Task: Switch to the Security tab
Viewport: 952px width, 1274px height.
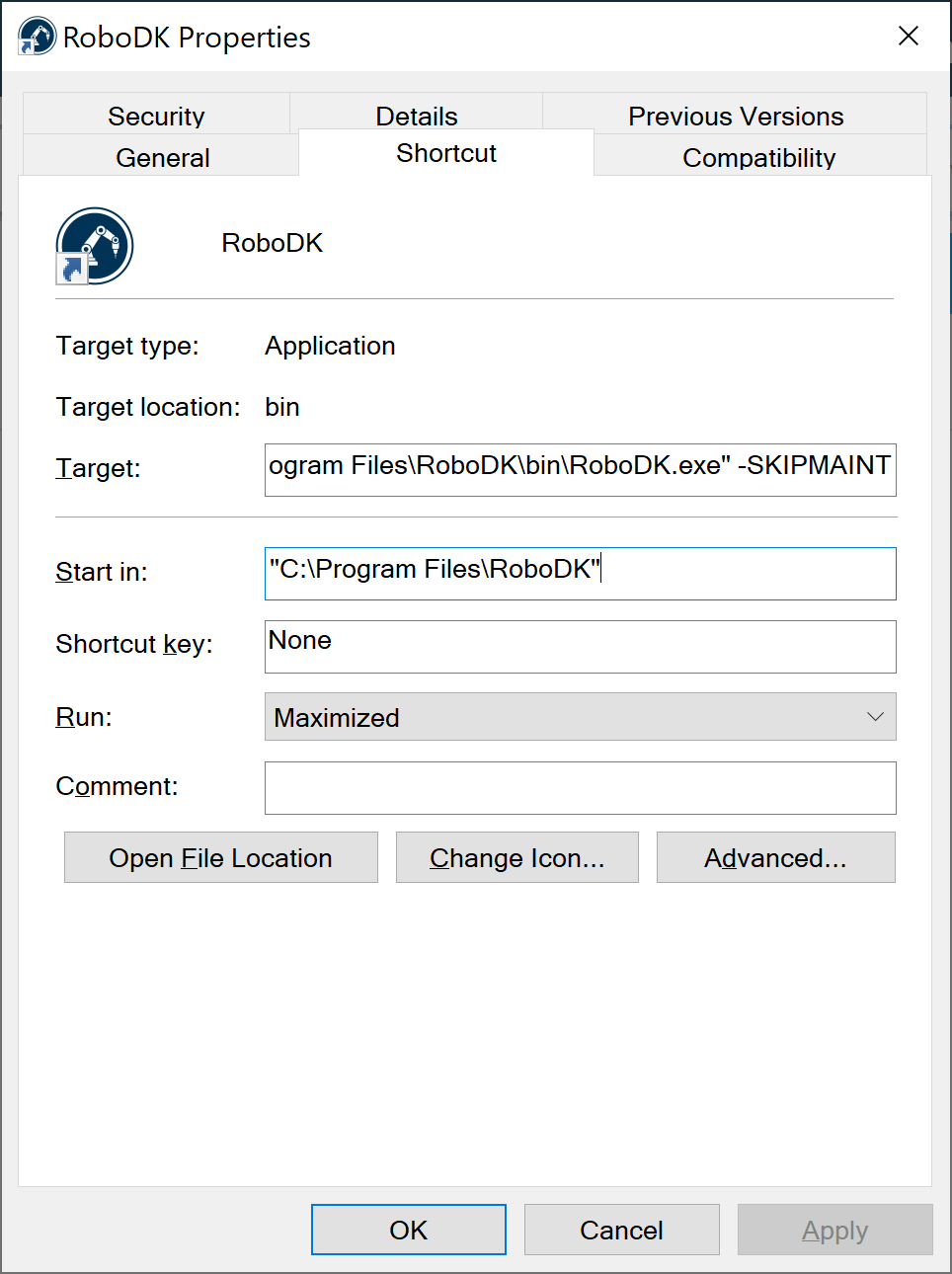Action: click(x=156, y=115)
